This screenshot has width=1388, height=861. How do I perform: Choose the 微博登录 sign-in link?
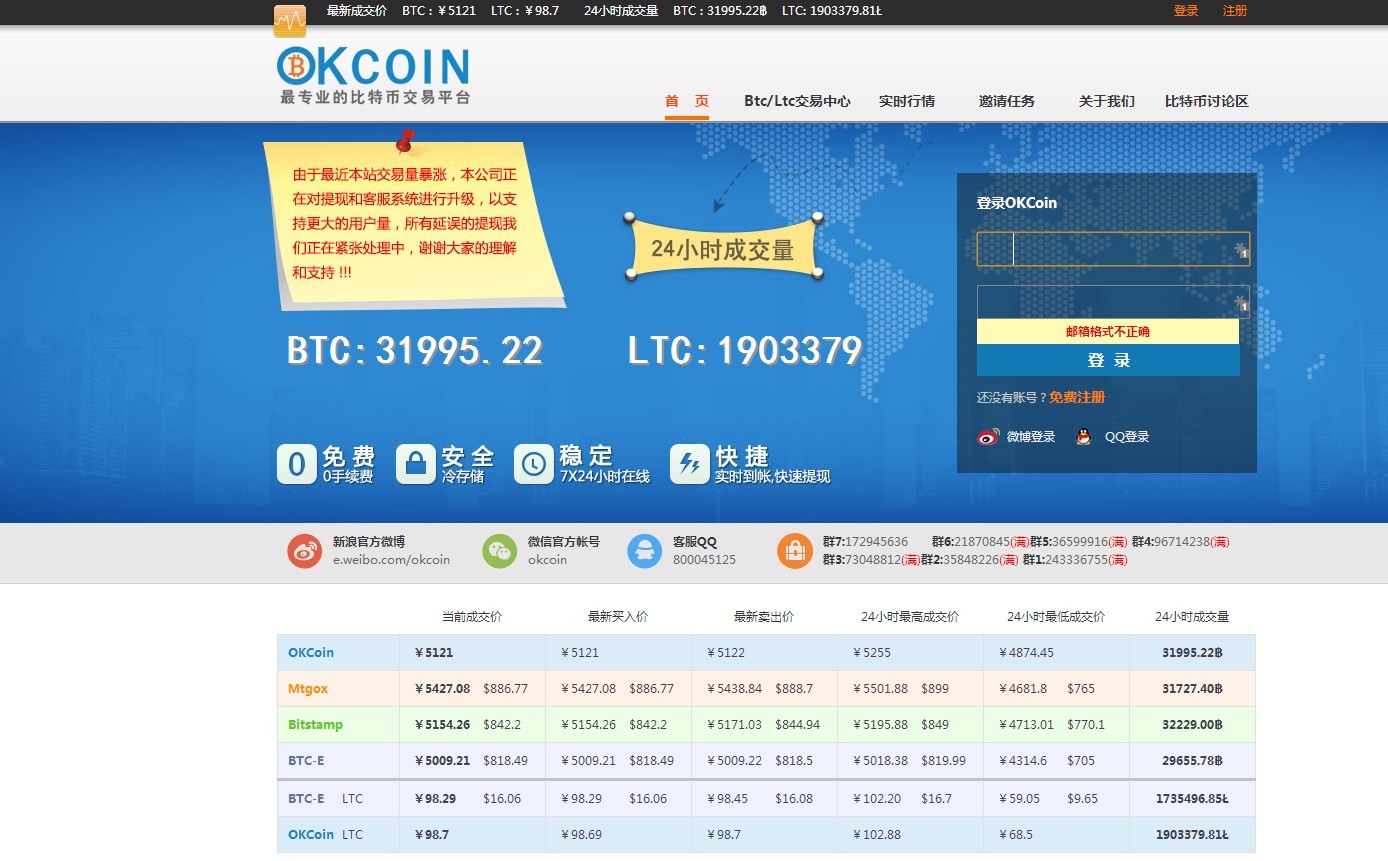pyautogui.click(x=1031, y=437)
